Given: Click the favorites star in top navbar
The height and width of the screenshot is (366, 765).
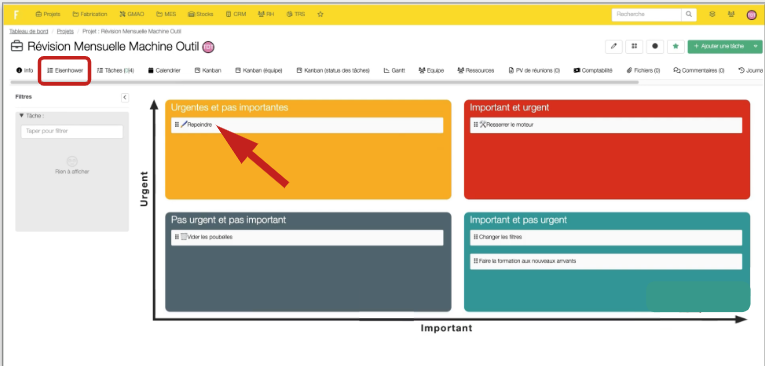Looking at the screenshot, I should coord(321,15).
